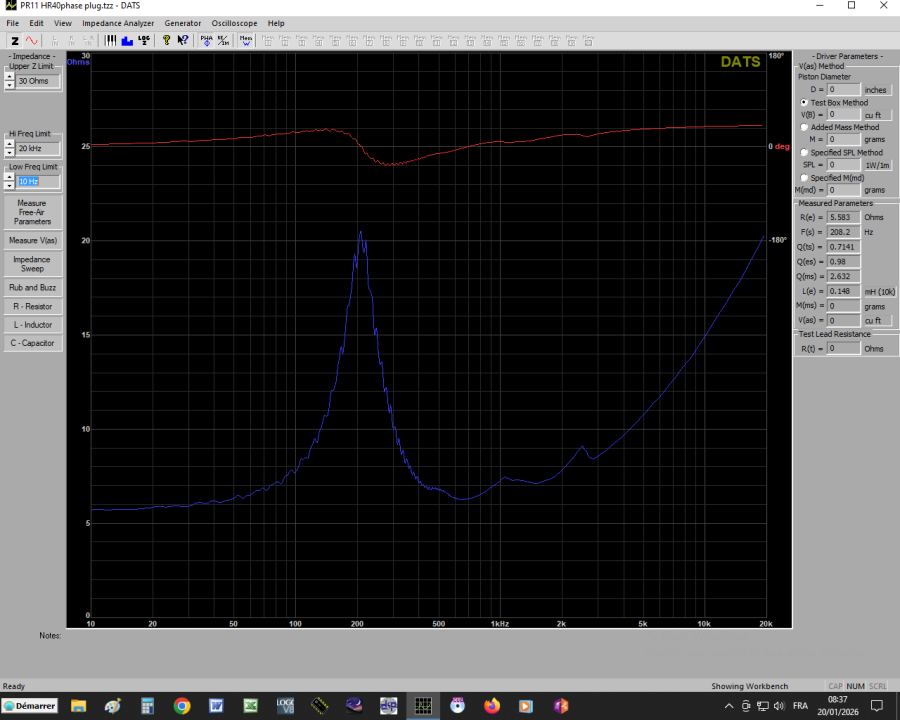Image resolution: width=900 pixels, height=720 pixels.
Task: Toggle the LOG Z scale icon
Action: 143,40
